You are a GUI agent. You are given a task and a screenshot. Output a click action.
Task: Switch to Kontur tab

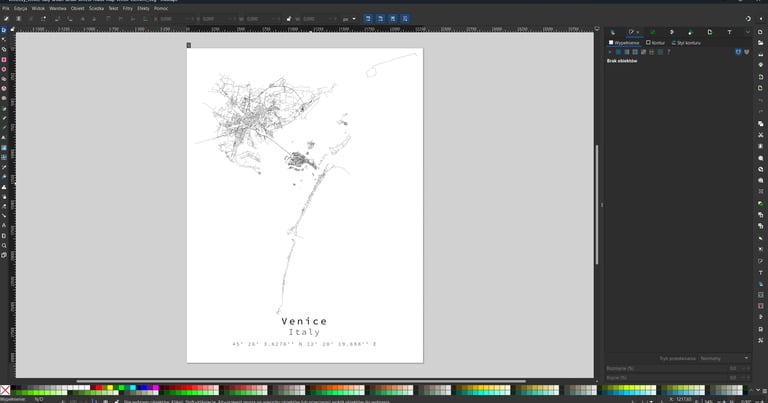[x=655, y=43]
